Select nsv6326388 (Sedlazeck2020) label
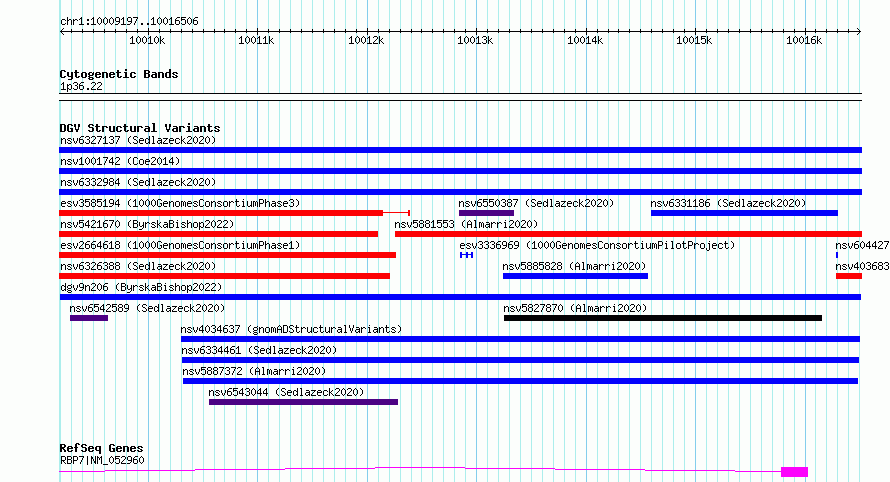This screenshot has height=482, width=890. coord(138,266)
